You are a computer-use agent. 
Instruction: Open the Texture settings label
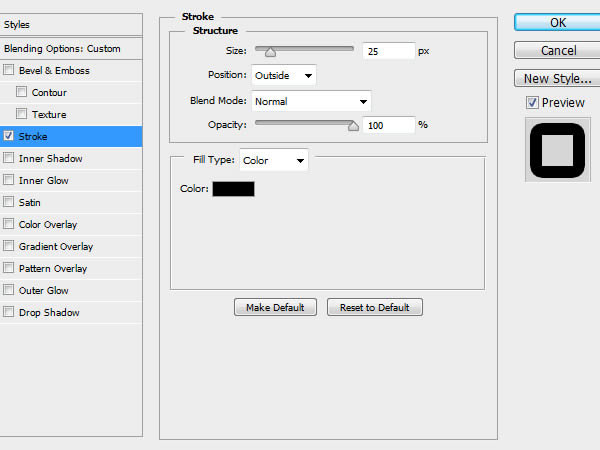click(49, 114)
